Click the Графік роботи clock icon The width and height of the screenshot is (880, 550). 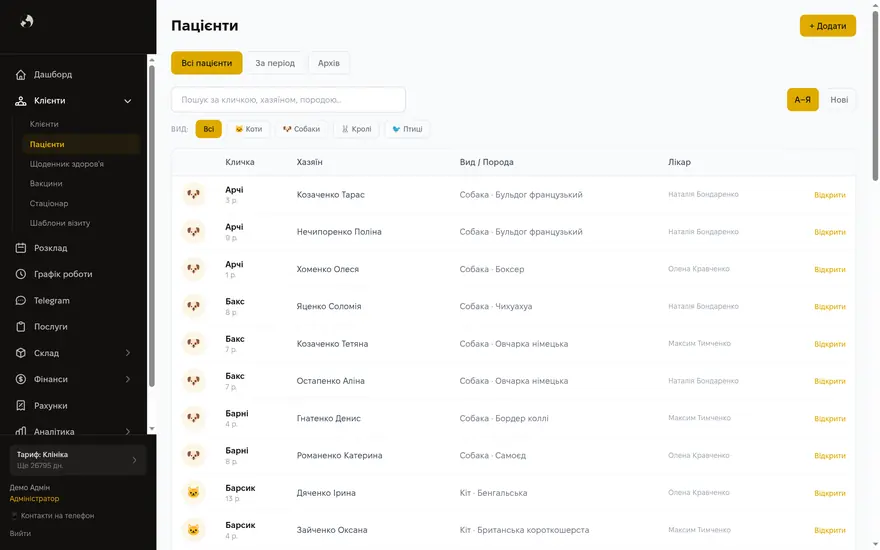click(21, 274)
